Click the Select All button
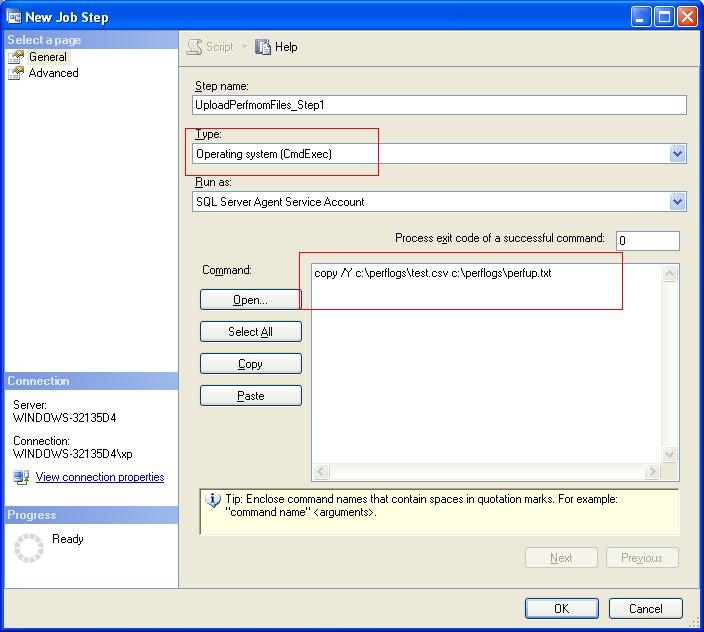The width and height of the screenshot is (704, 632). [x=250, y=332]
